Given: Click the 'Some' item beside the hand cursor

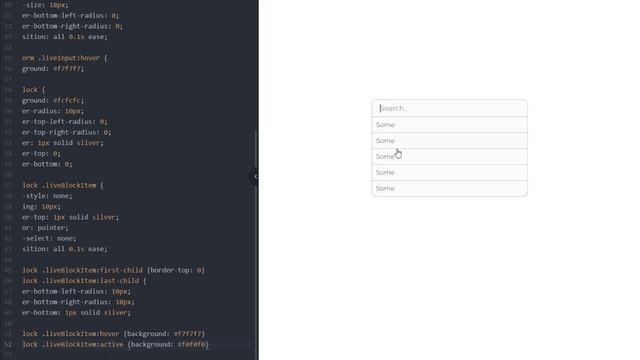Looking at the screenshot, I should pyautogui.click(x=449, y=156).
